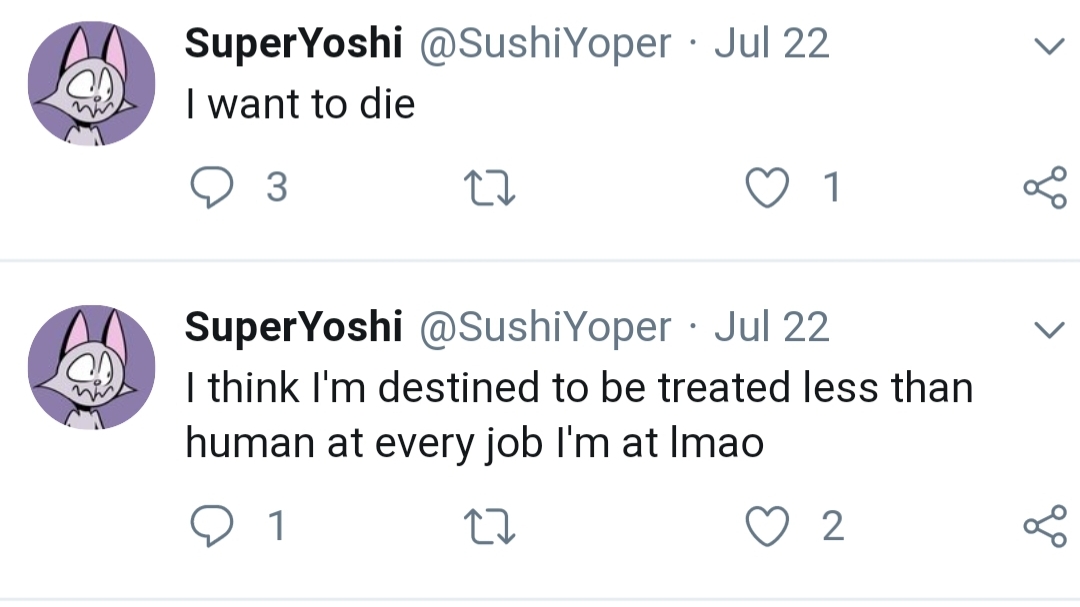The image size is (1080, 607).
Task: Tap the avatar on the second tweet
Action: point(91,367)
